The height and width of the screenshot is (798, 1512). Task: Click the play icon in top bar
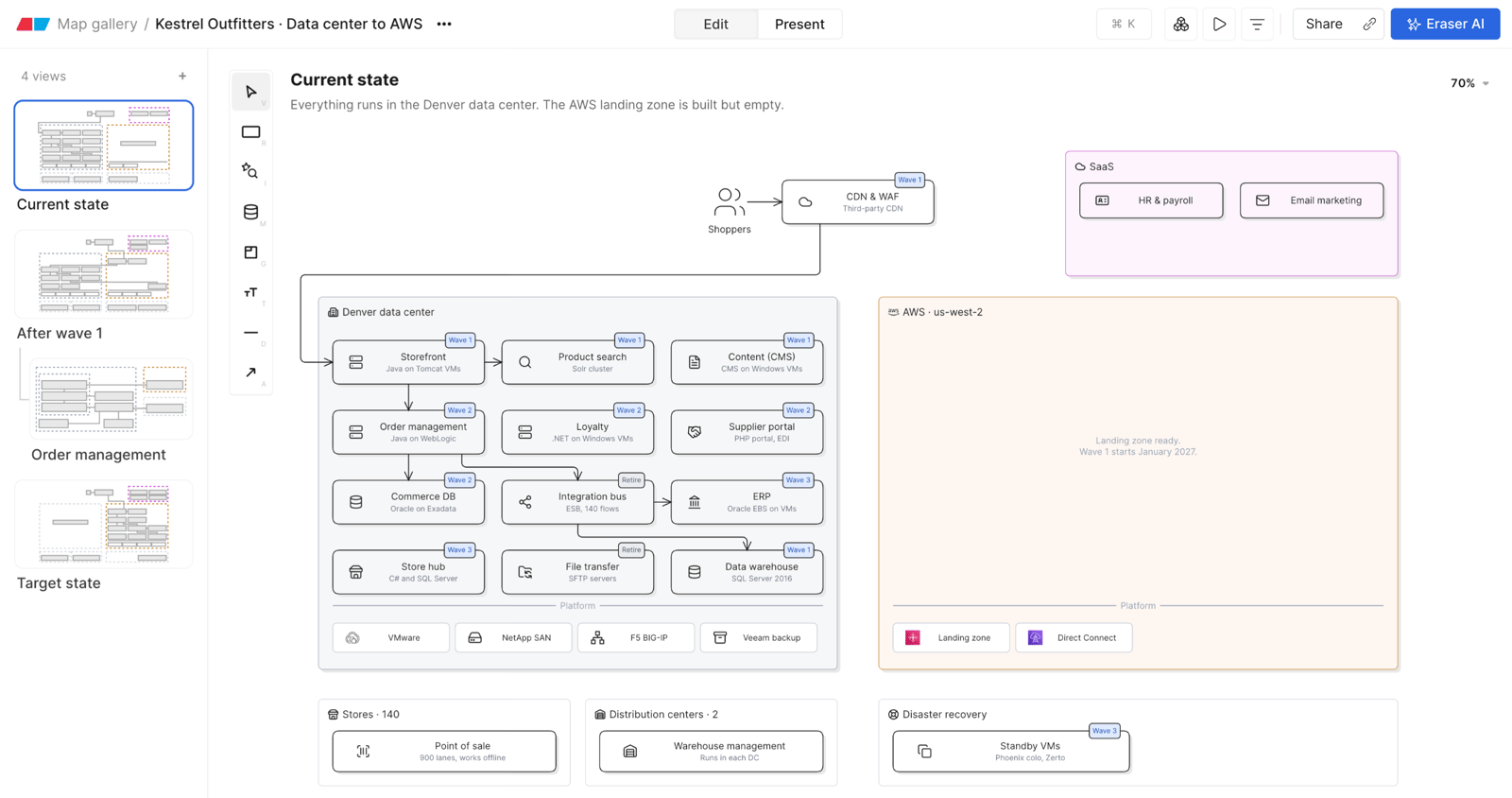[1219, 25]
